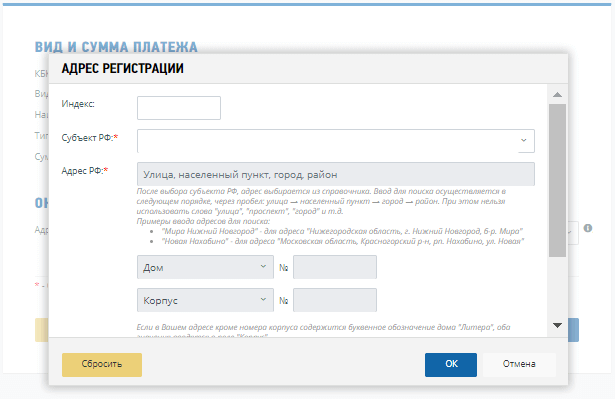615x399 pixels.
Task: Click the Вид и сумма платежа heading
Action: [116, 47]
